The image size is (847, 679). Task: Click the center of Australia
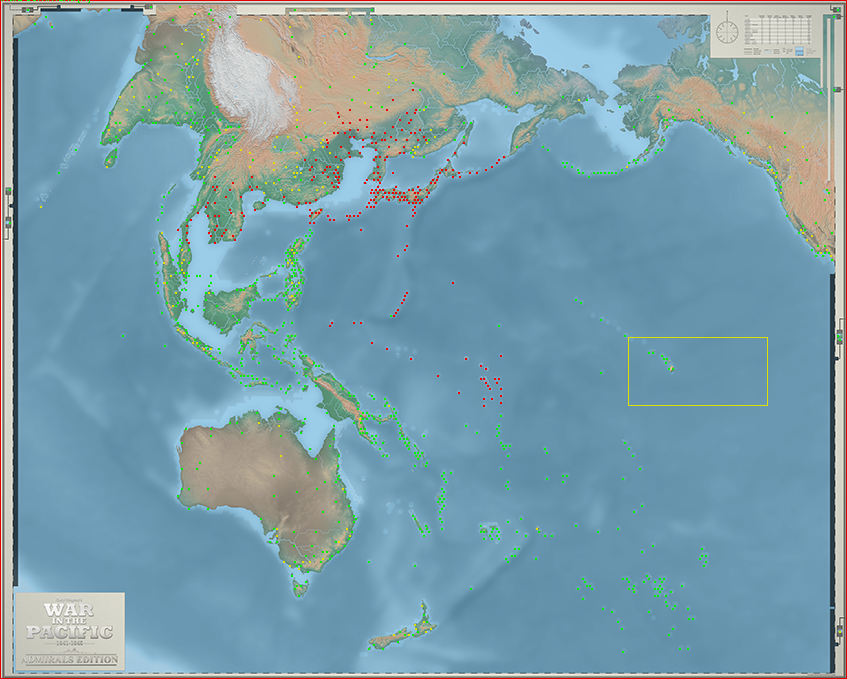[x=265, y=486]
